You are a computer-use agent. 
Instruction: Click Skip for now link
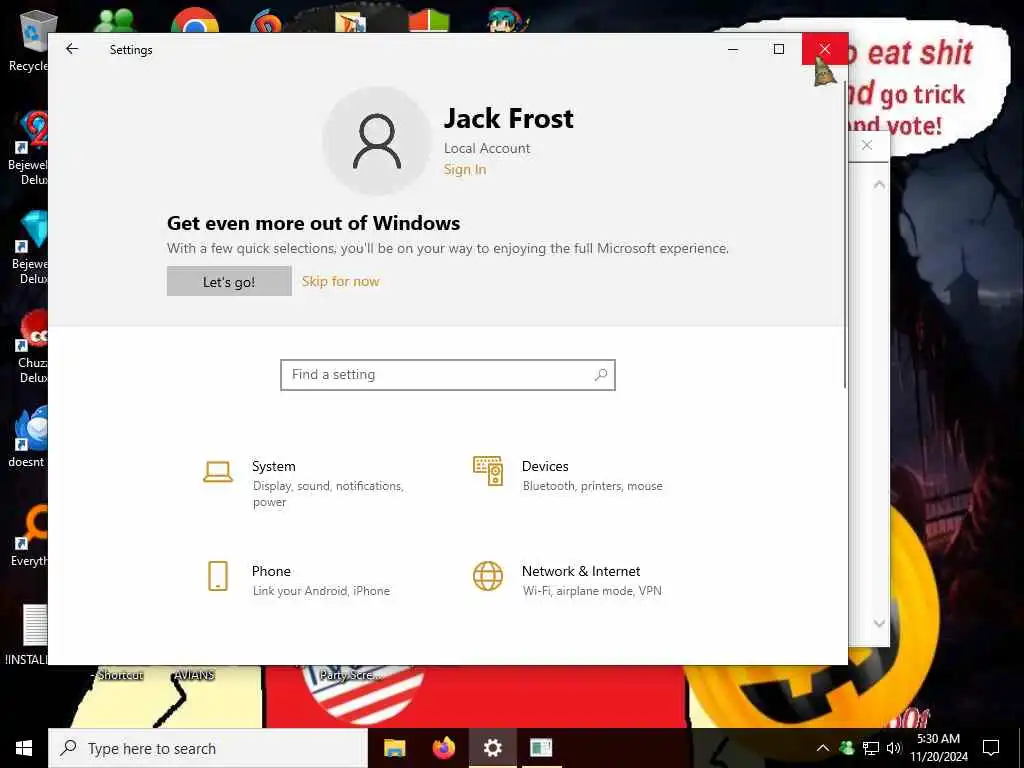tap(340, 281)
